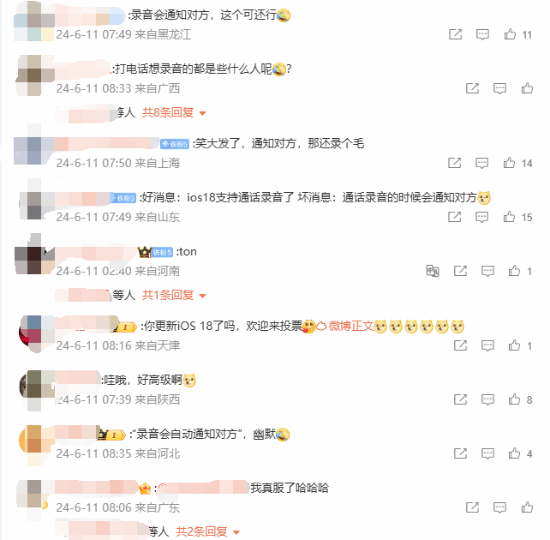Share the 河北 comment about 录音会自动通知对方
550x540 pixels.
[x=460, y=453]
